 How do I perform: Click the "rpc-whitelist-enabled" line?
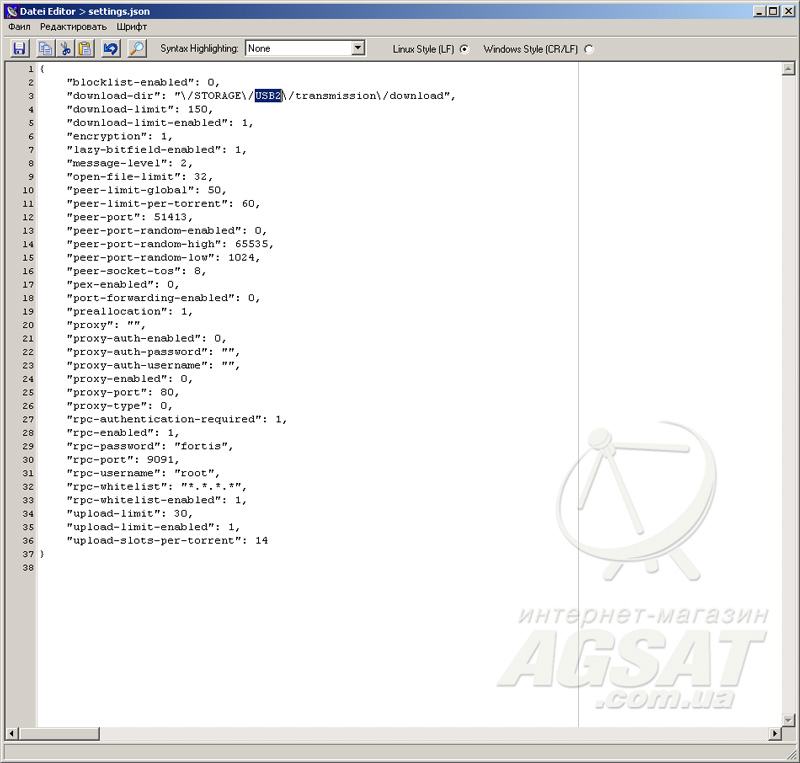tap(157, 500)
